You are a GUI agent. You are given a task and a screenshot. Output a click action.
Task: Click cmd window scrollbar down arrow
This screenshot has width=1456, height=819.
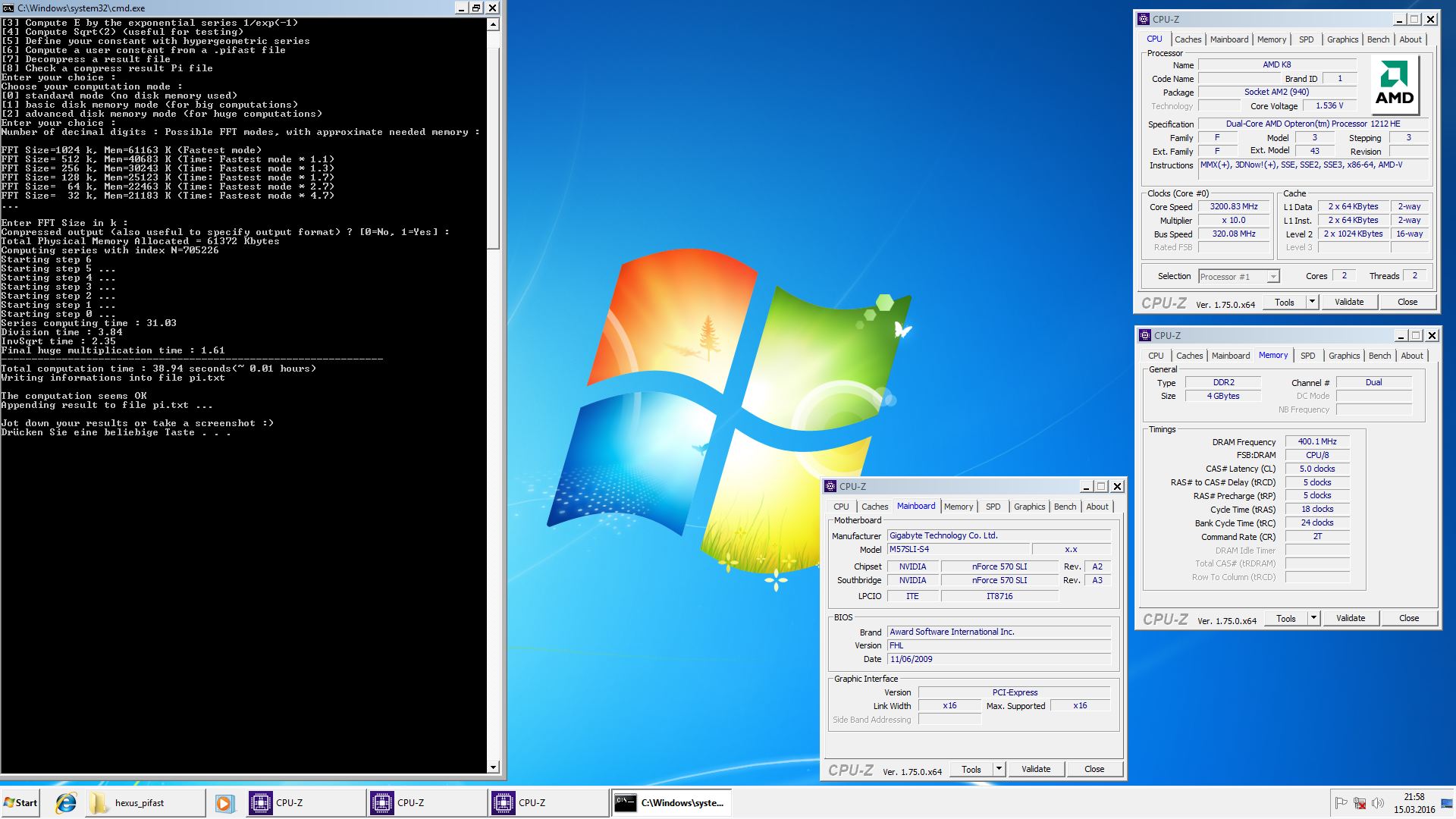(x=493, y=767)
